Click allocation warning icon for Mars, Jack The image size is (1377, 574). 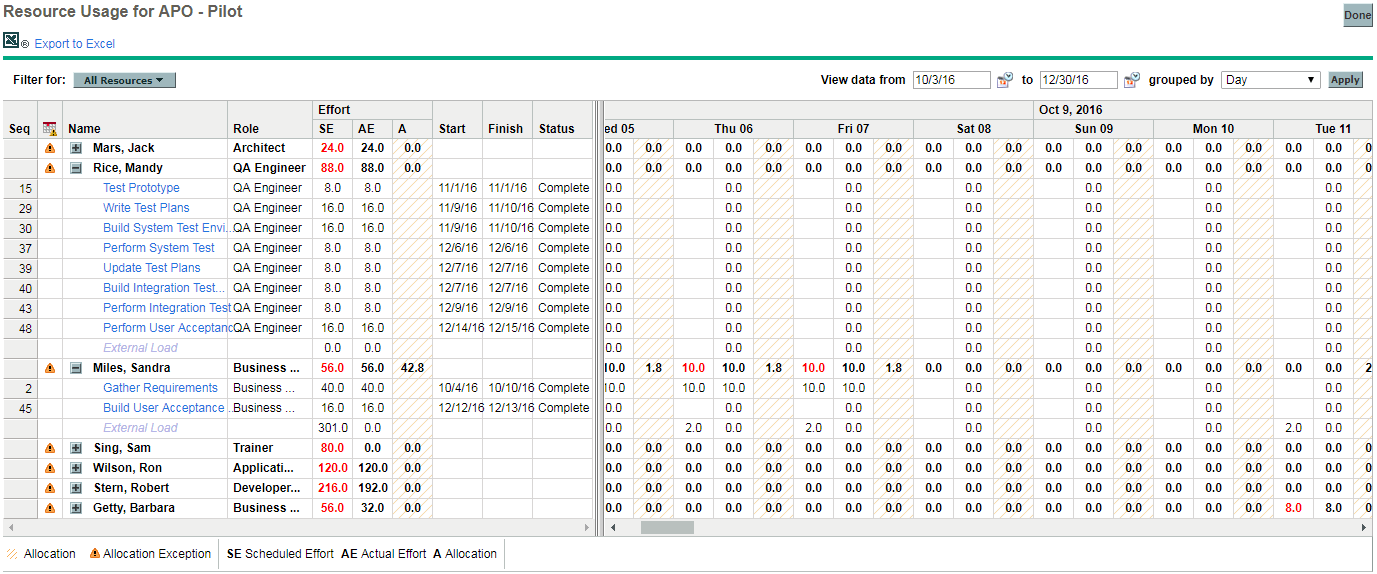(50, 148)
